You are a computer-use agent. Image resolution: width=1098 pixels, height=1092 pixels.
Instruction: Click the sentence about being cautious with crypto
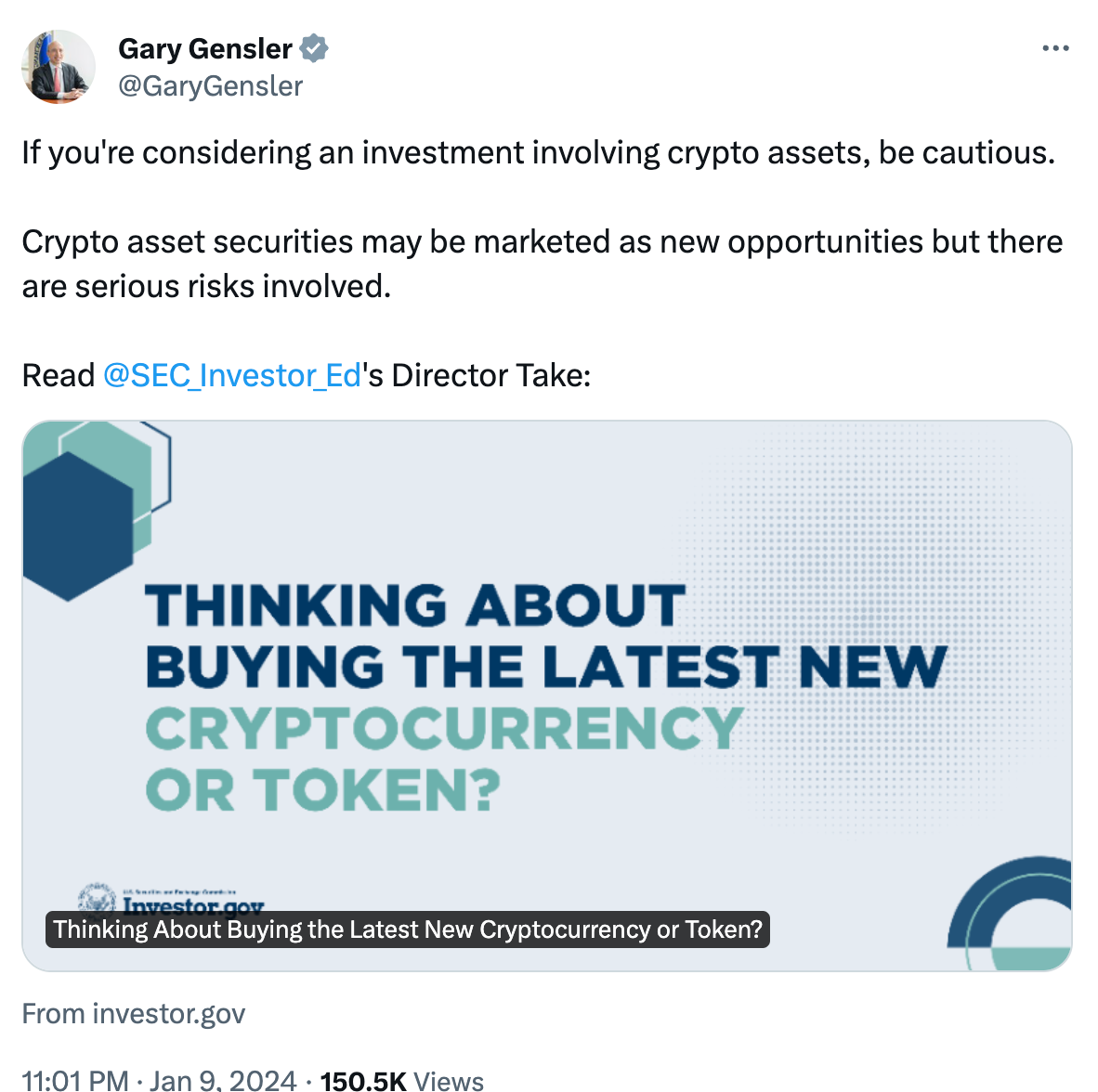pyautogui.click(x=539, y=152)
